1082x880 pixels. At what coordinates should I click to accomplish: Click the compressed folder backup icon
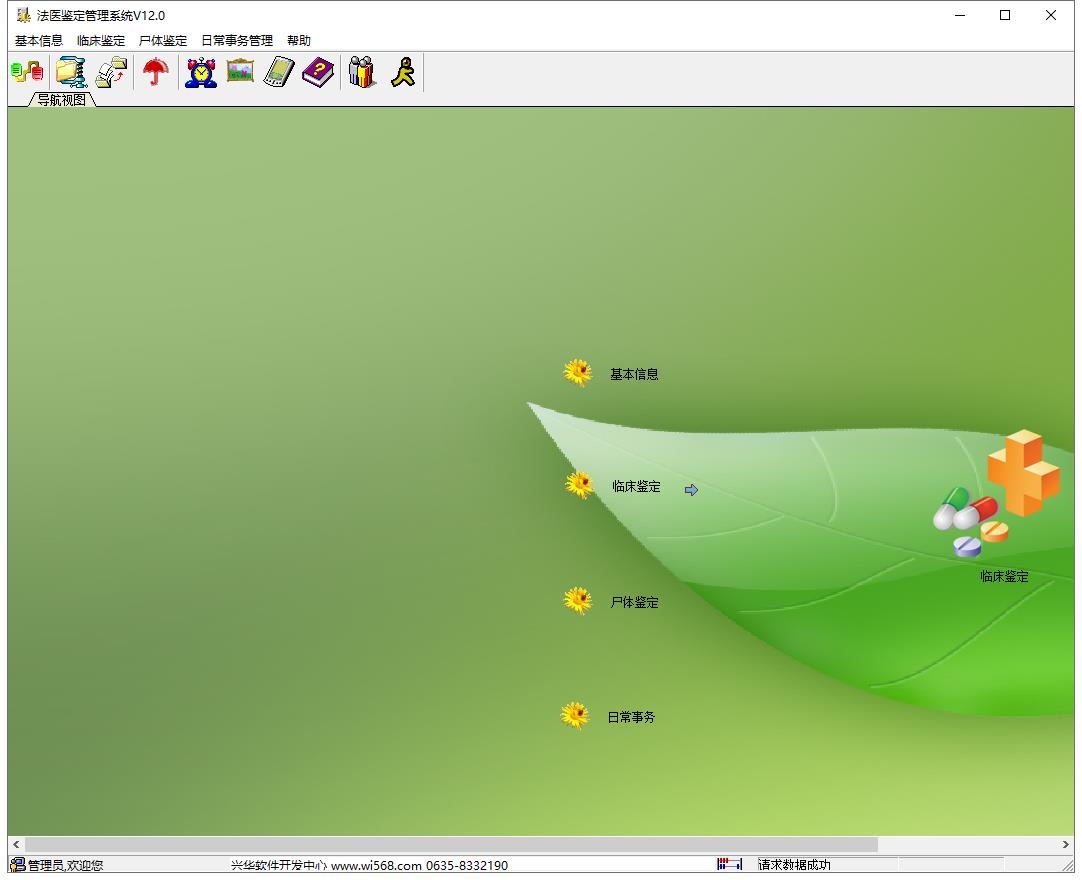(71, 72)
